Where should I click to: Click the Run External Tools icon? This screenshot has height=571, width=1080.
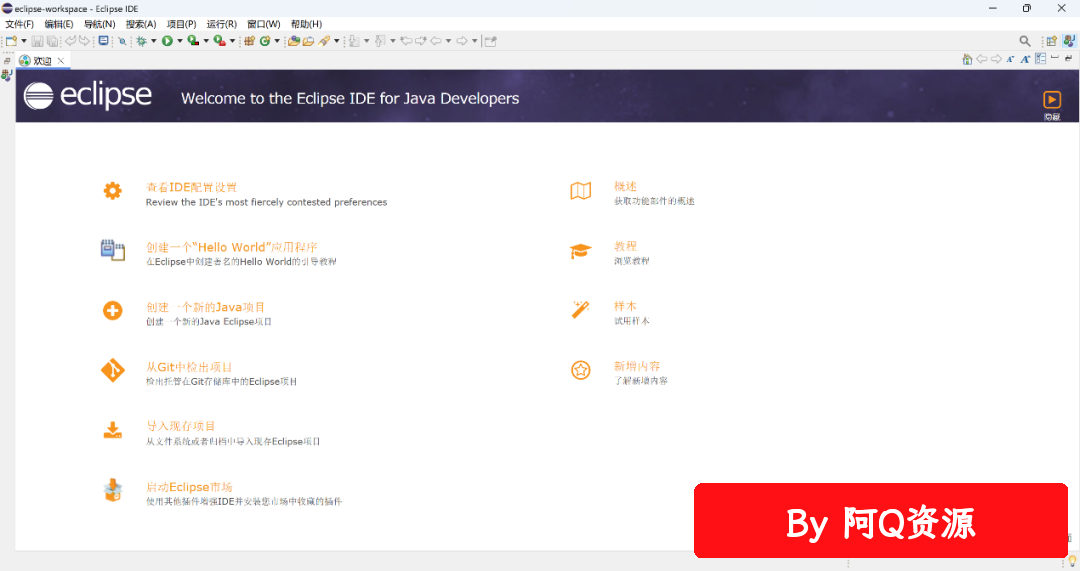tap(220, 41)
